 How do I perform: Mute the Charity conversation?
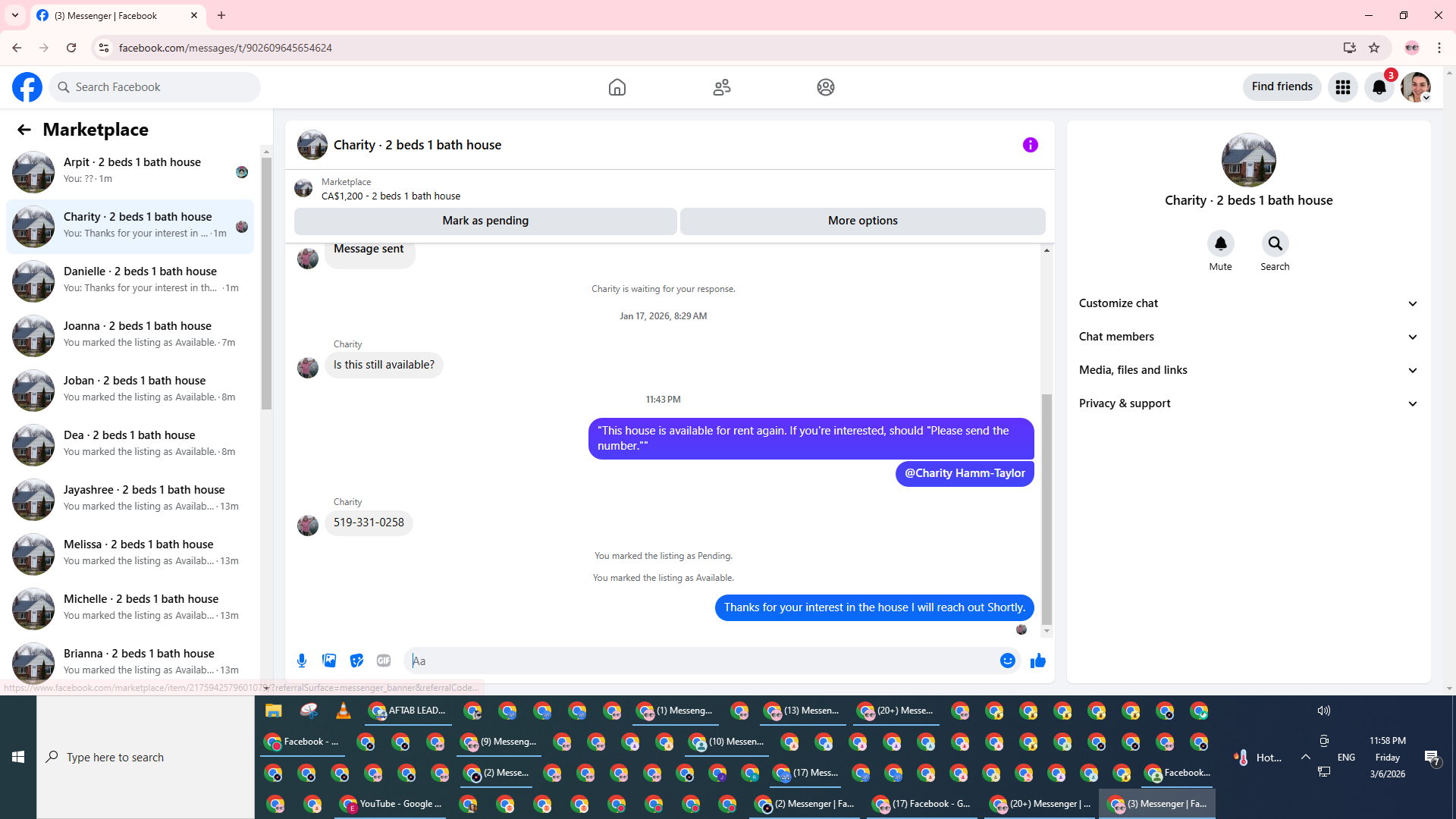(x=1220, y=244)
